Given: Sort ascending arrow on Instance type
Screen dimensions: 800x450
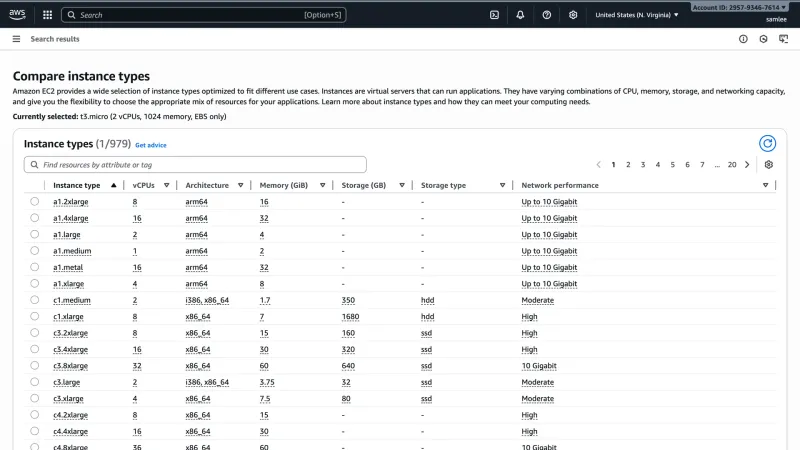Looking at the screenshot, I should pyautogui.click(x=113, y=185).
